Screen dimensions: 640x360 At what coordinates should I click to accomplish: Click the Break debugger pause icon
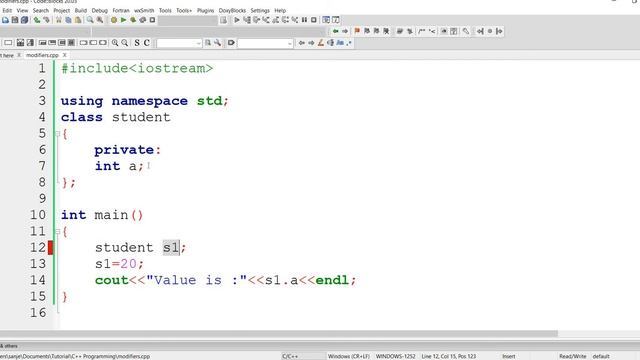click(304, 20)
